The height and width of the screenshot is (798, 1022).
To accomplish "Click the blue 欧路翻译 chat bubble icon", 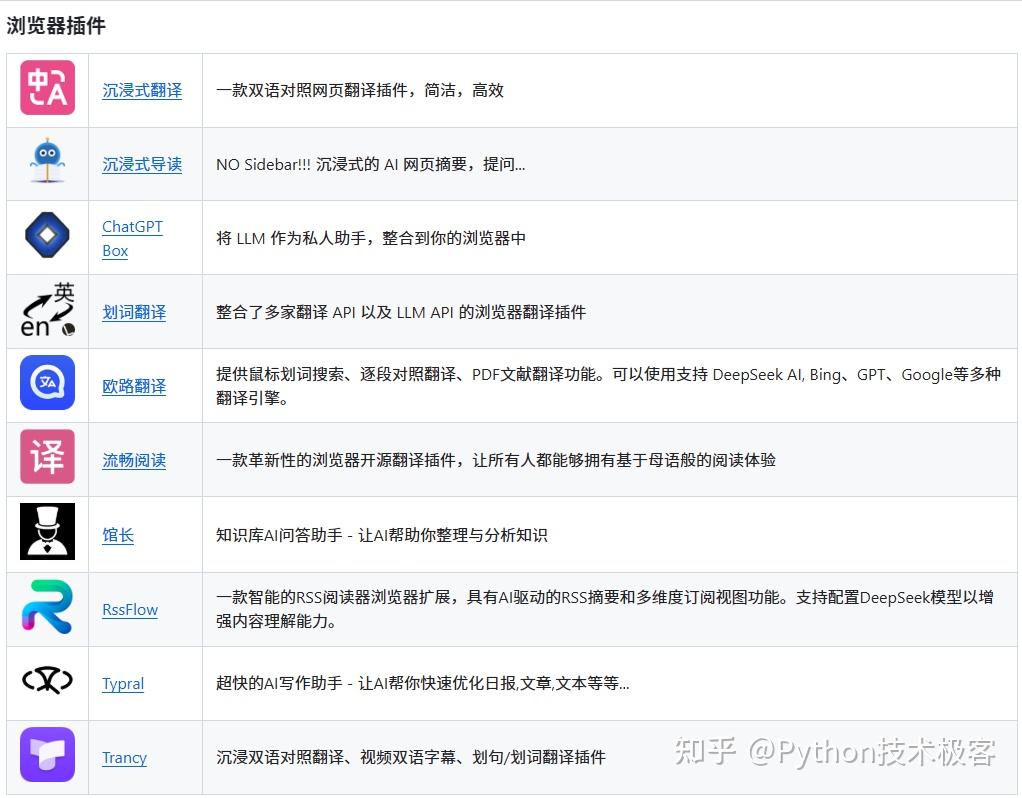I will click(x=48, y=382).
